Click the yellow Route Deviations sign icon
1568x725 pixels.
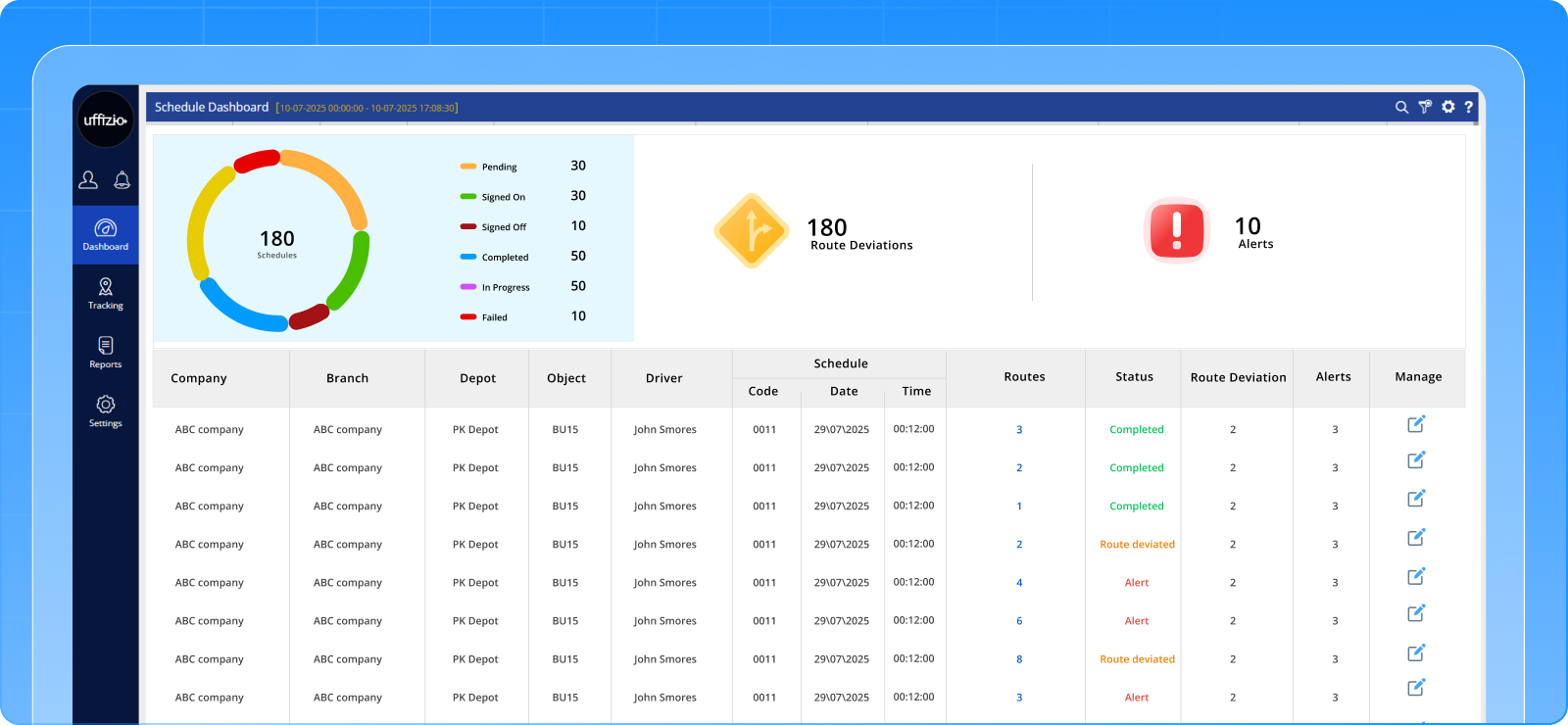[x=752, y=231]
